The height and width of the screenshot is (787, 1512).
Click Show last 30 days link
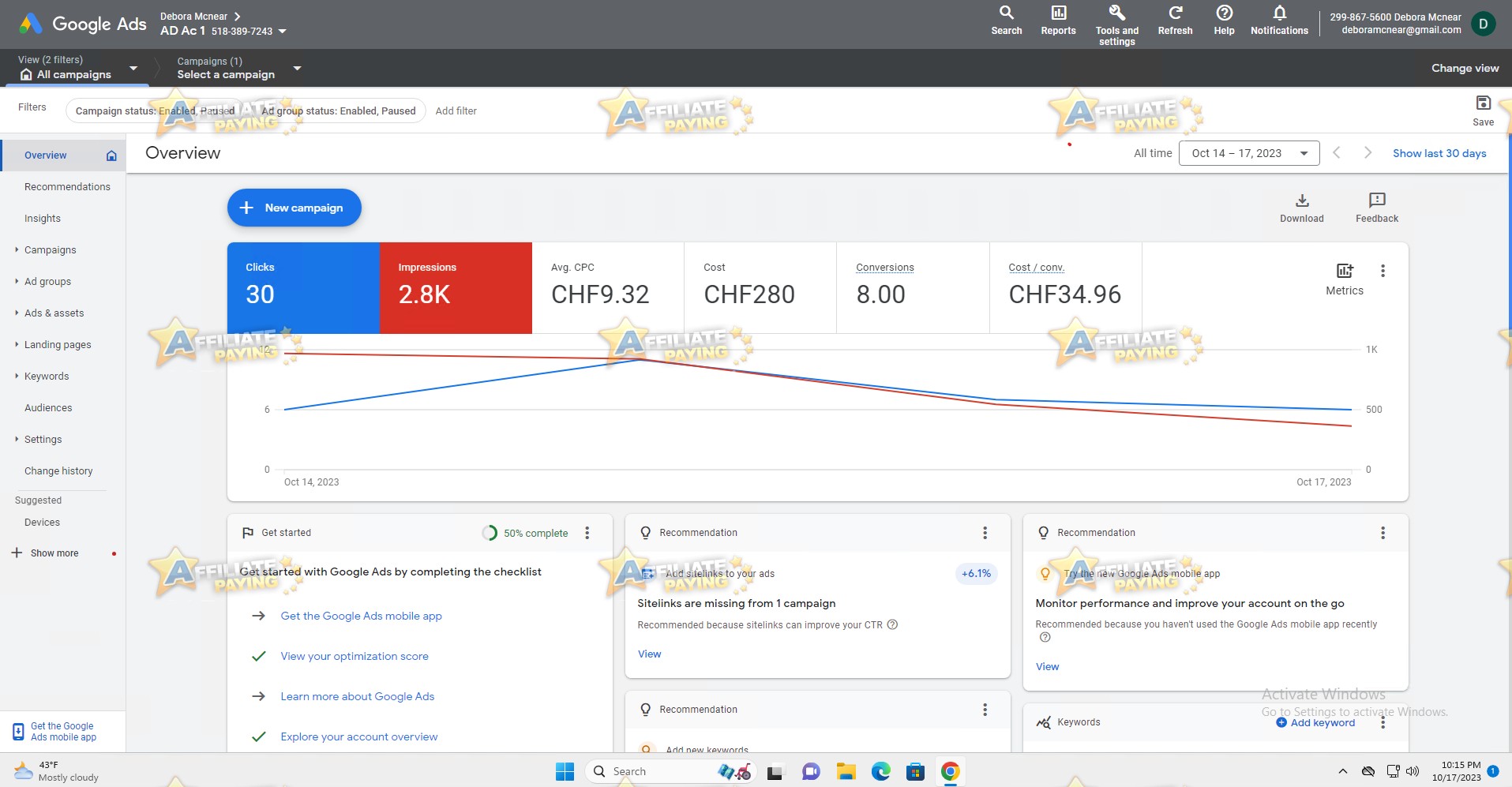pyautogui.click(x=1439, y=153)
